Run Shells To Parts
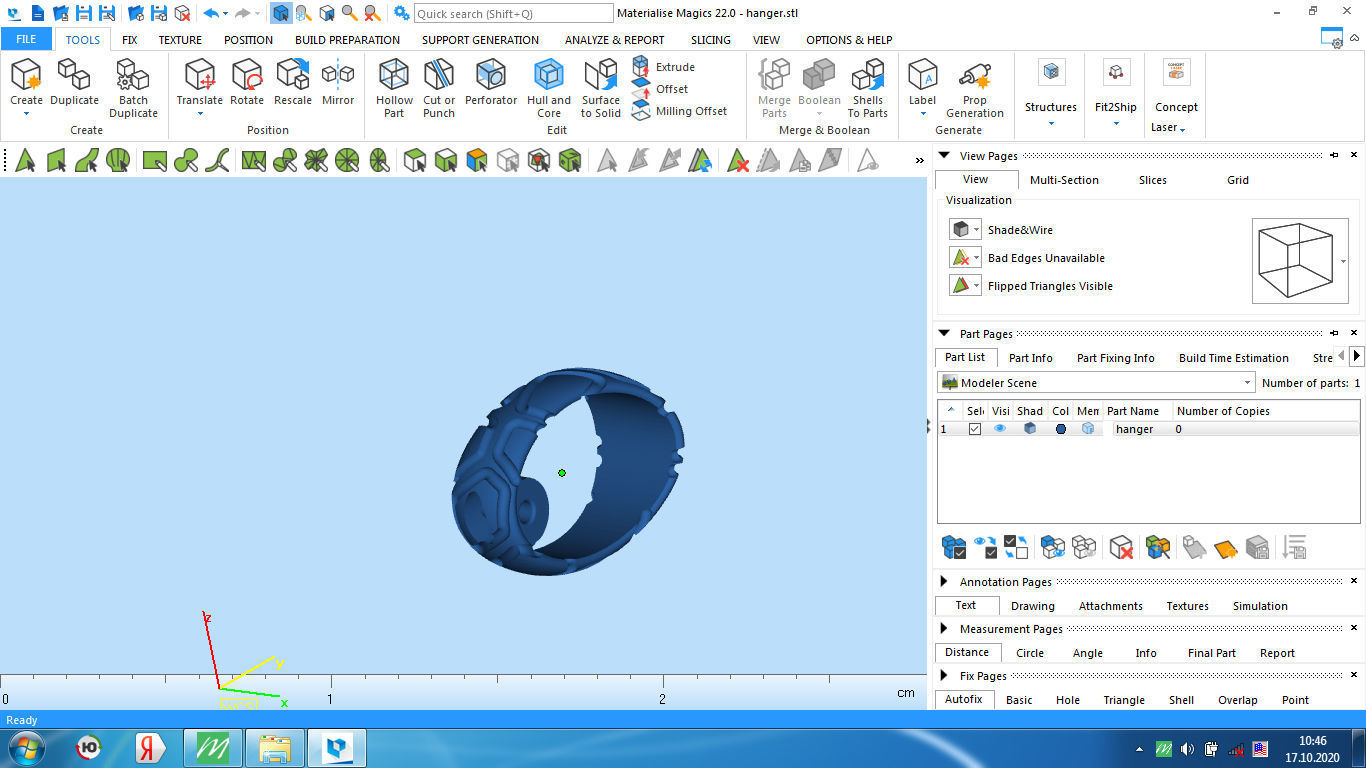Screen dimensions: 1366x768 pos(868,88)
